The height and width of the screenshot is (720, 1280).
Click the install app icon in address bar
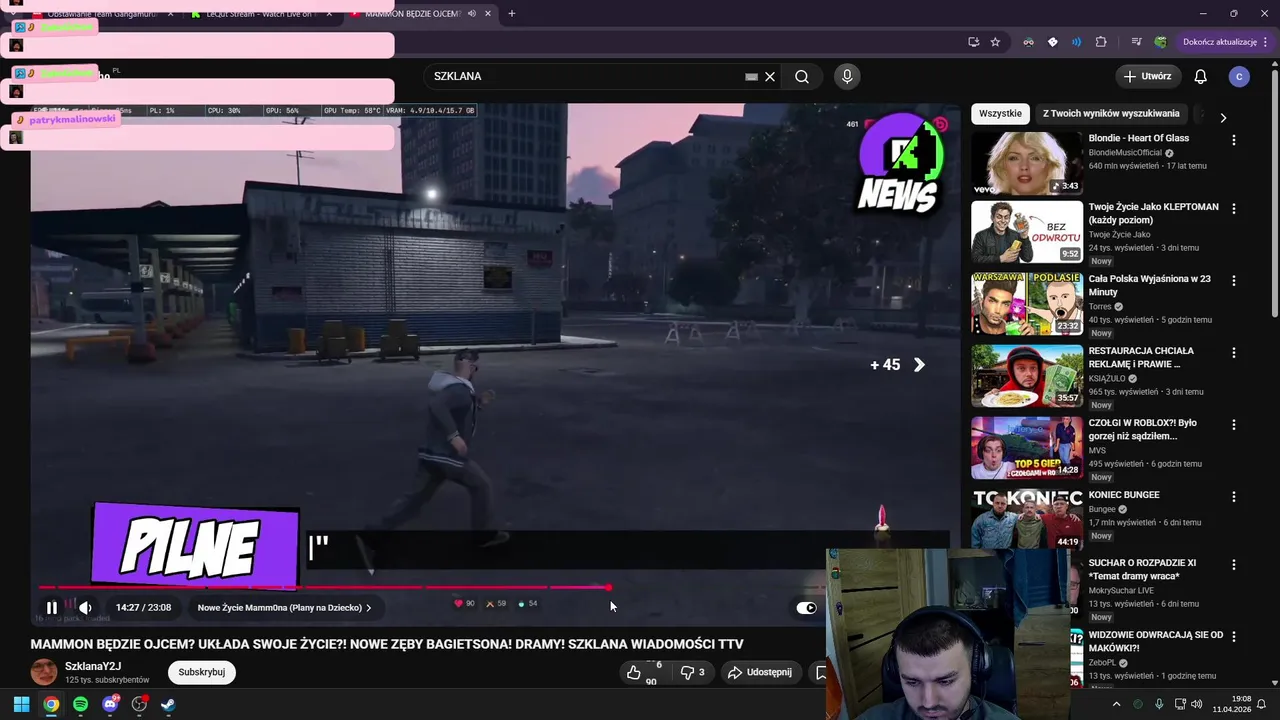point(973,42)
